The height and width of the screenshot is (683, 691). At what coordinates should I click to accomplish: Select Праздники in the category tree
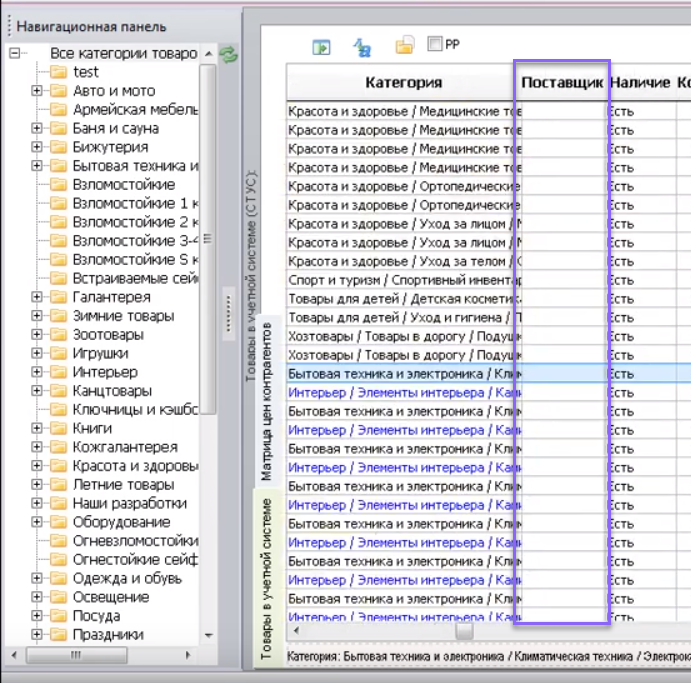tap(108, 635)
